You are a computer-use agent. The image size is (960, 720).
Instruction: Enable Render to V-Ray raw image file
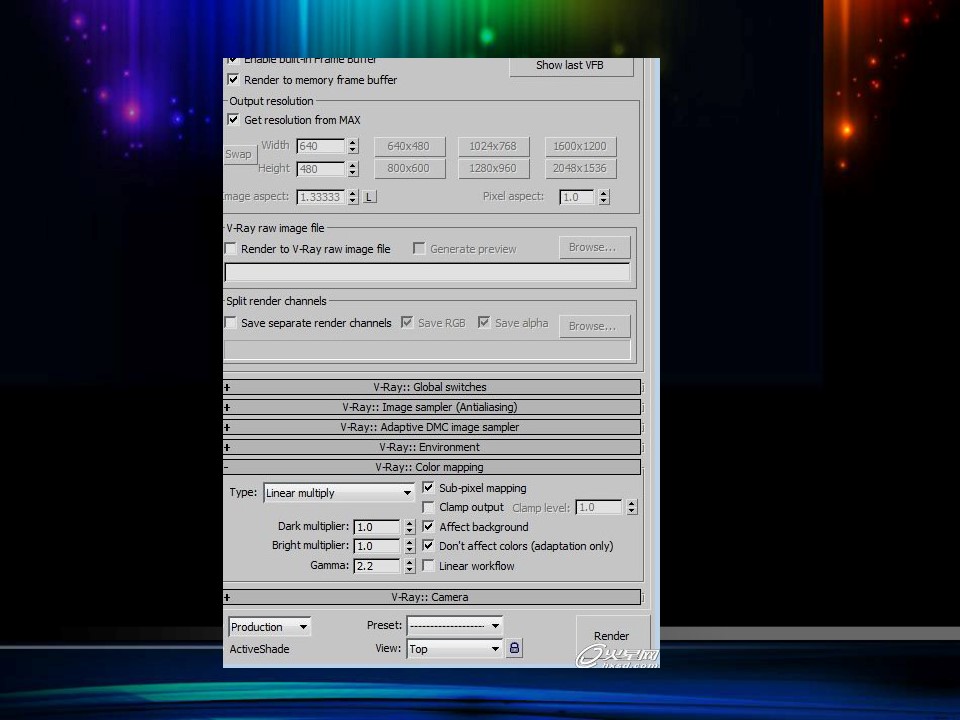pyautogui.click(x=231, y=249)
